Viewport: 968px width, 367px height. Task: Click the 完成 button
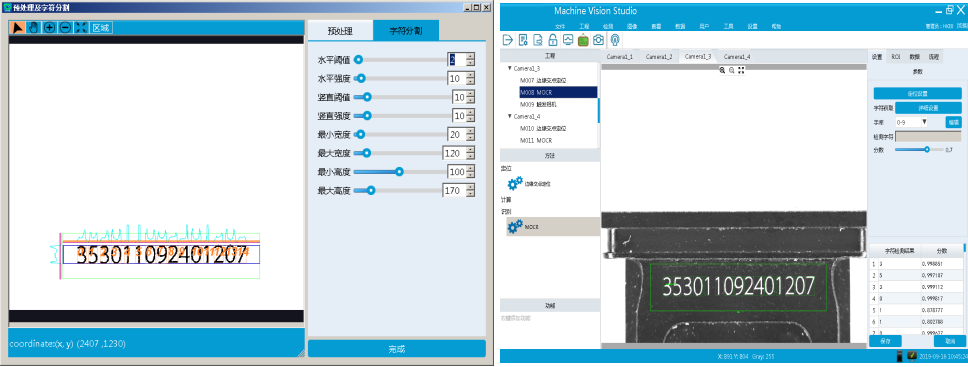click(396, 348)
